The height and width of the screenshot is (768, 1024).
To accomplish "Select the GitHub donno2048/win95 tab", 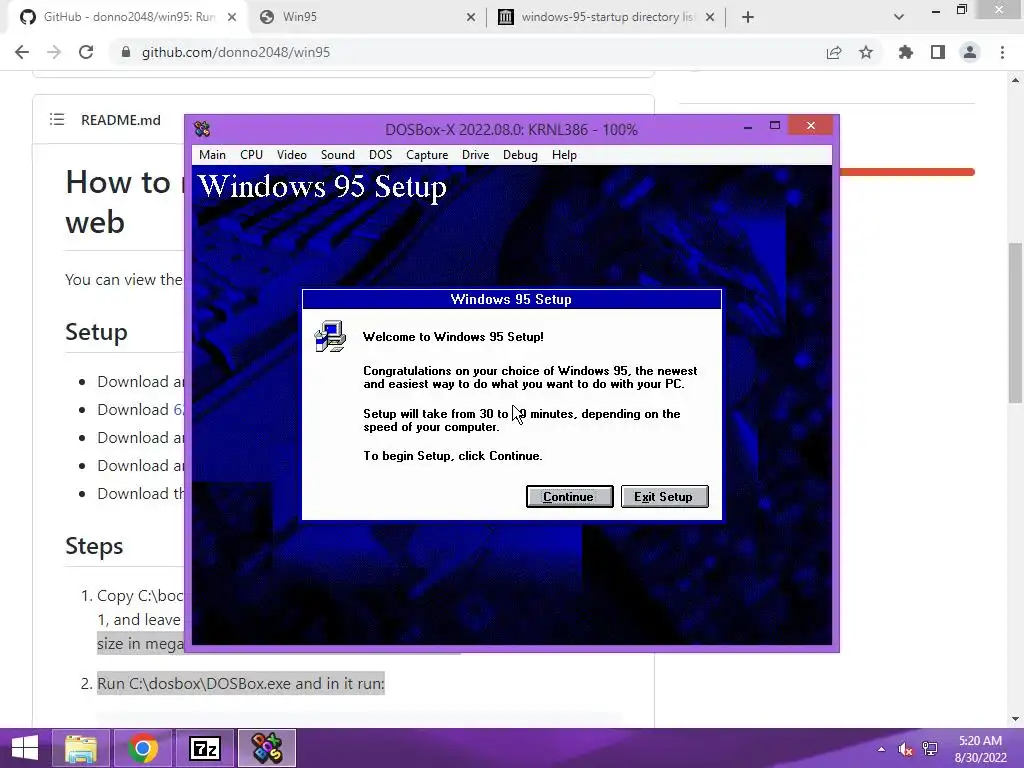I will point(129,17).
